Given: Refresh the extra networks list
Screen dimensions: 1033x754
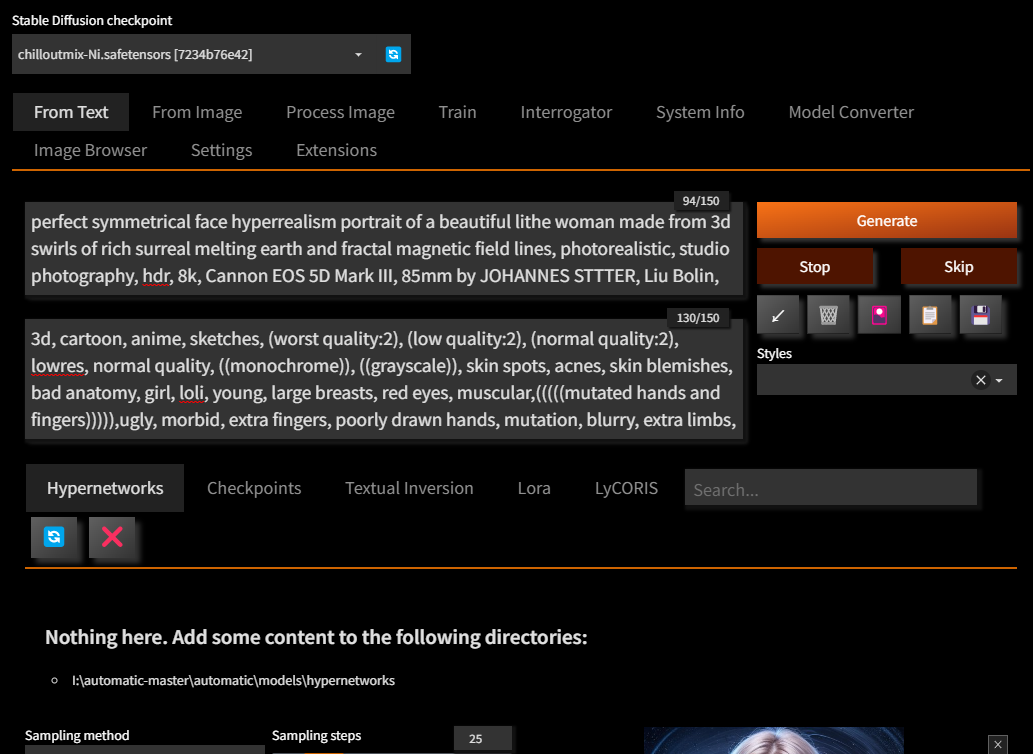Looking at the screenshot, I should click(x=54, y=537).
